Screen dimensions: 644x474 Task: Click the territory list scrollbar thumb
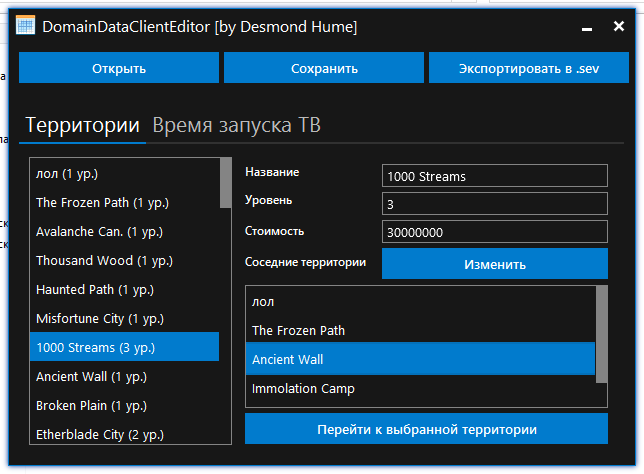[225, 183]
